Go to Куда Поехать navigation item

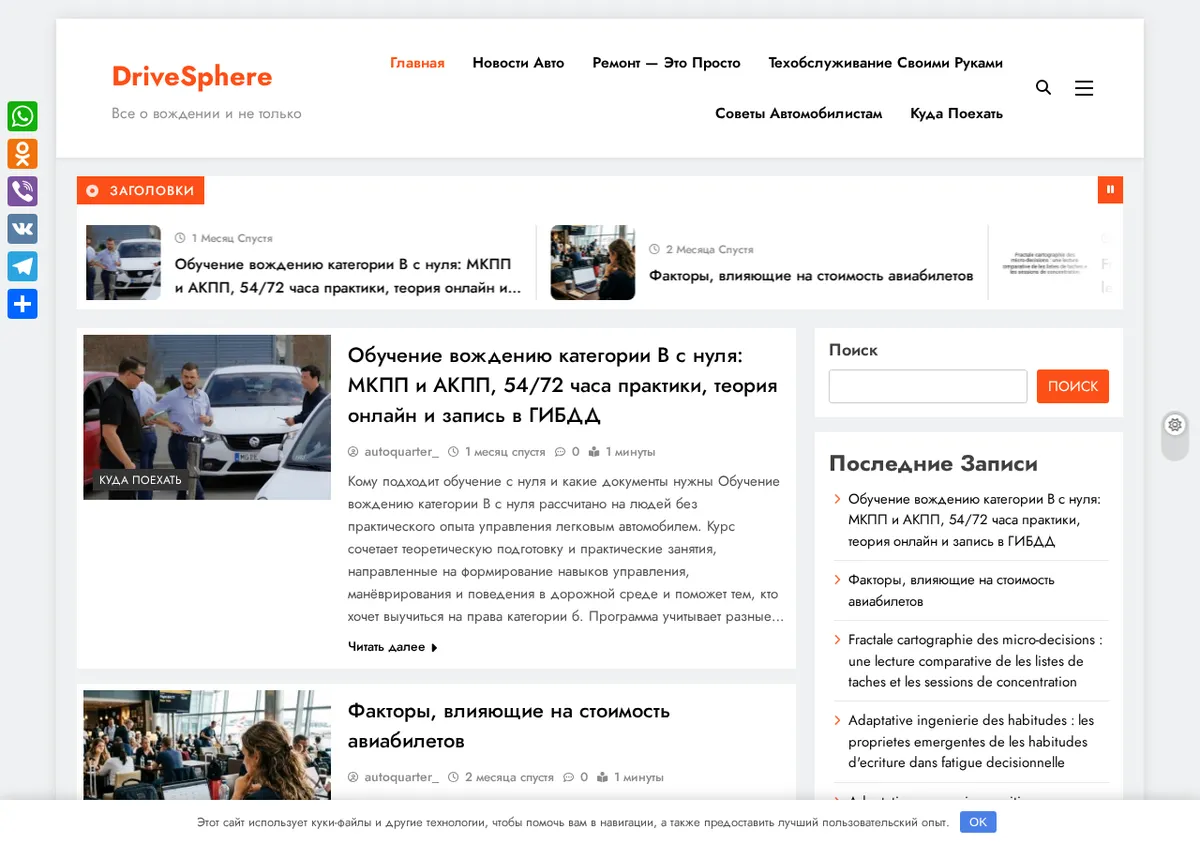click(956, 114)
